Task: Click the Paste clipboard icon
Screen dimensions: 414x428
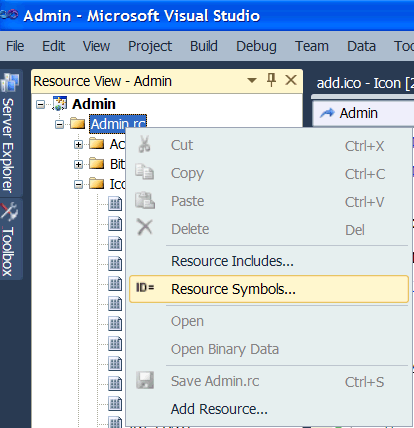Action: pyautogui.click(x=145, y=200)
